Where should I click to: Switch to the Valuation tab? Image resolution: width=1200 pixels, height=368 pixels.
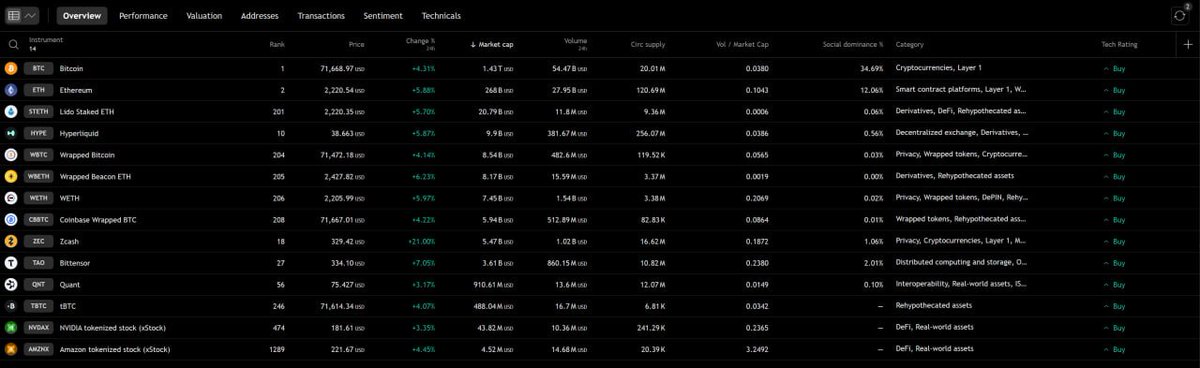204,16
